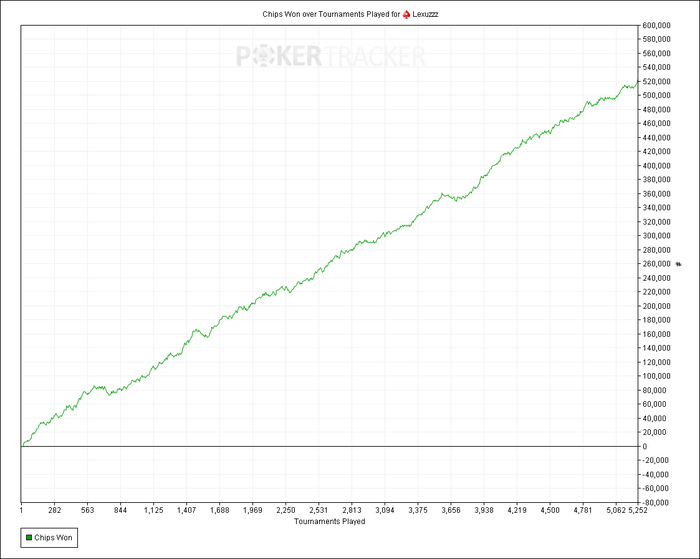Click the 1,688 x-axis tick label
The width and height of the screenshot is (700, 559).
(220, 510)
